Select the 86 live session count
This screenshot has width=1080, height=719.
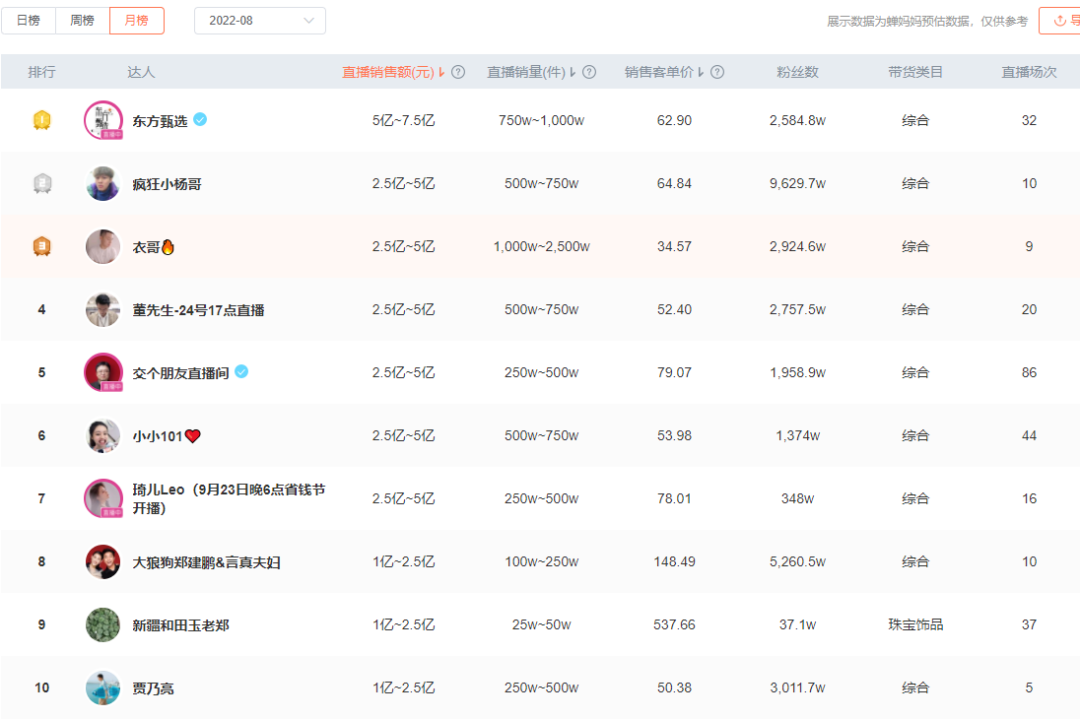click(x=1029, y=373)
